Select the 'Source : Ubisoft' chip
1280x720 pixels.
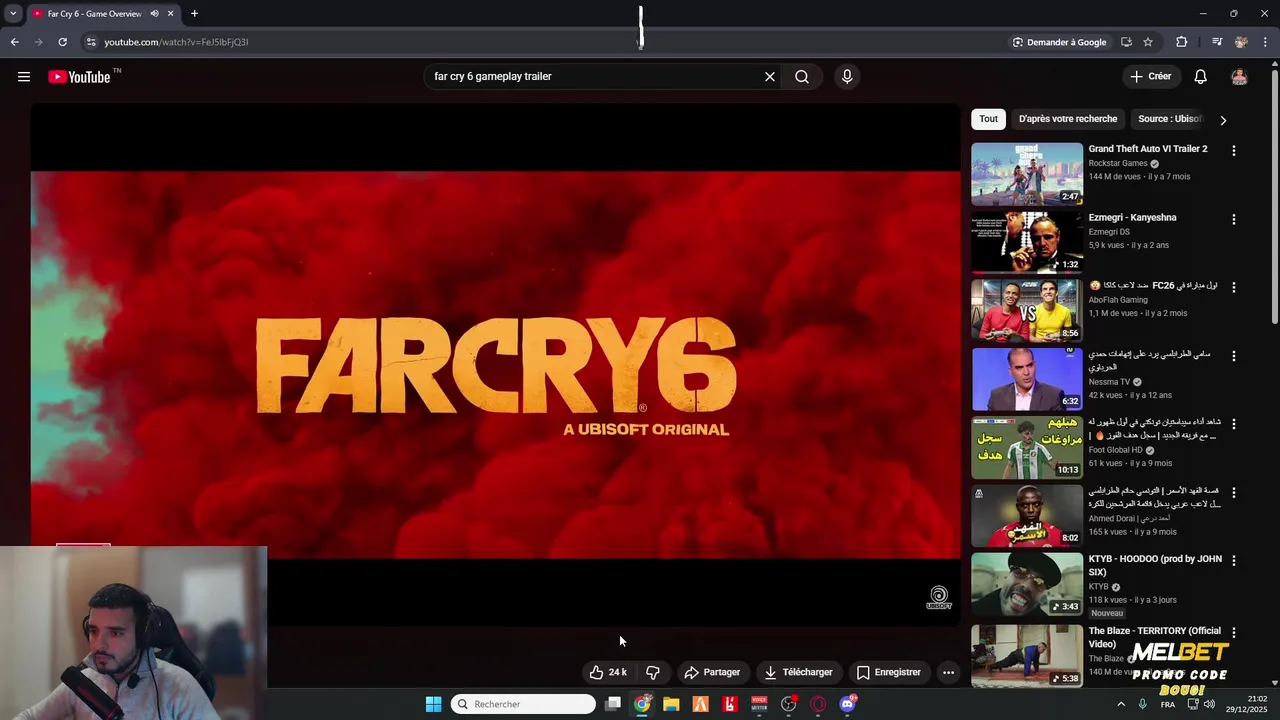tap(1170, 119)
